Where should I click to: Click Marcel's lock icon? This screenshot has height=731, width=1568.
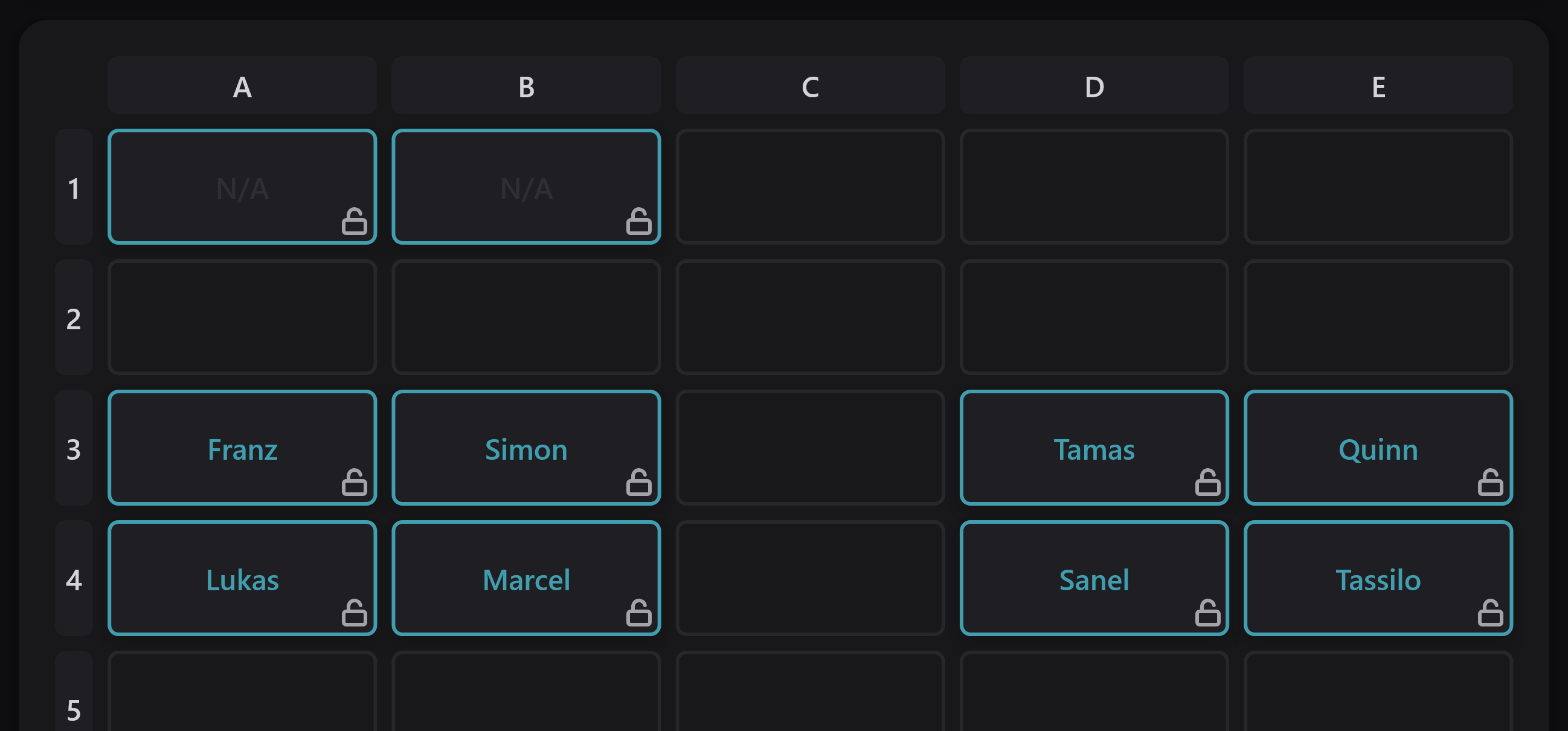click(x=638, y=615)
